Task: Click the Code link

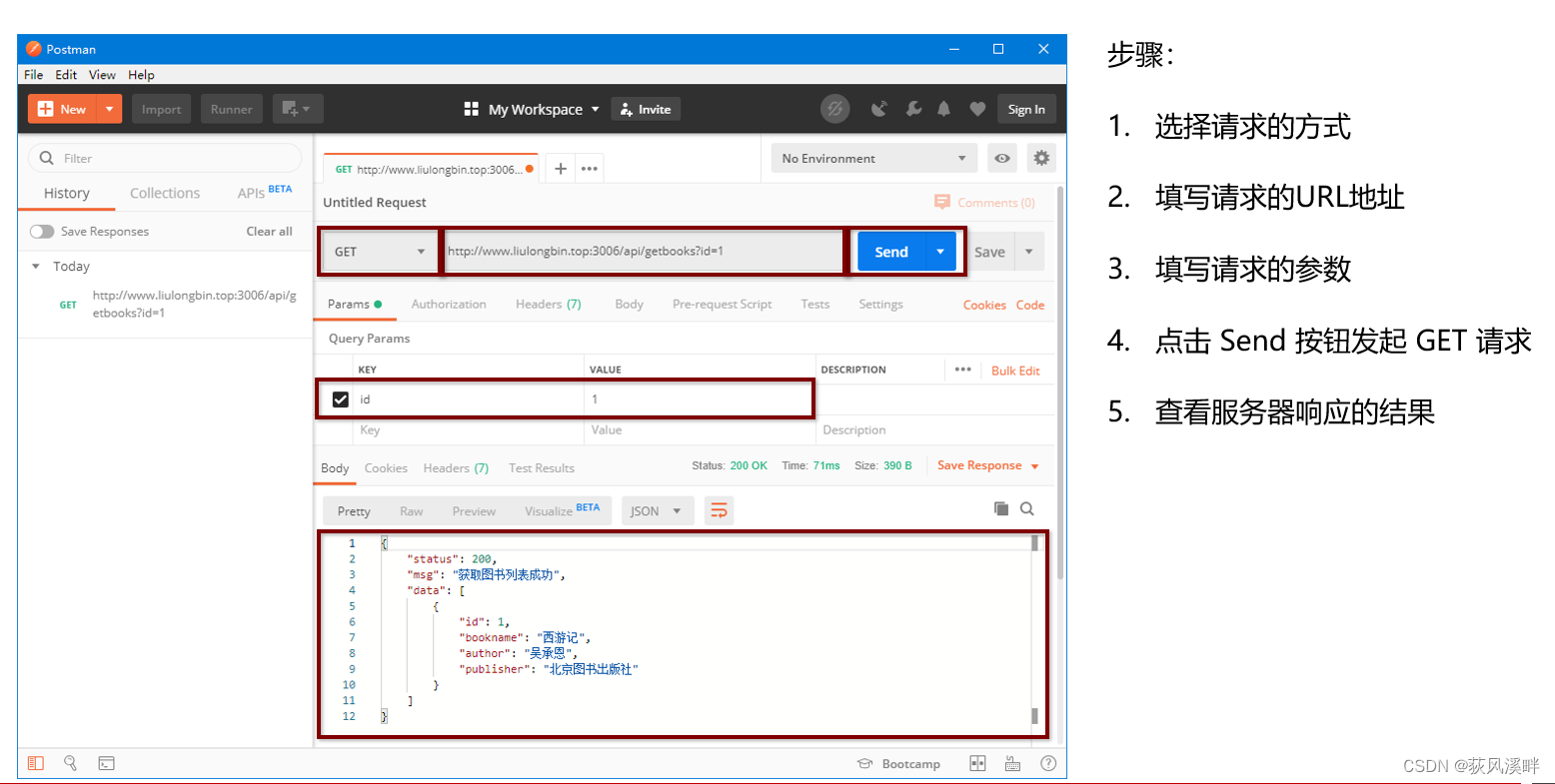Action: [1030, 305]
